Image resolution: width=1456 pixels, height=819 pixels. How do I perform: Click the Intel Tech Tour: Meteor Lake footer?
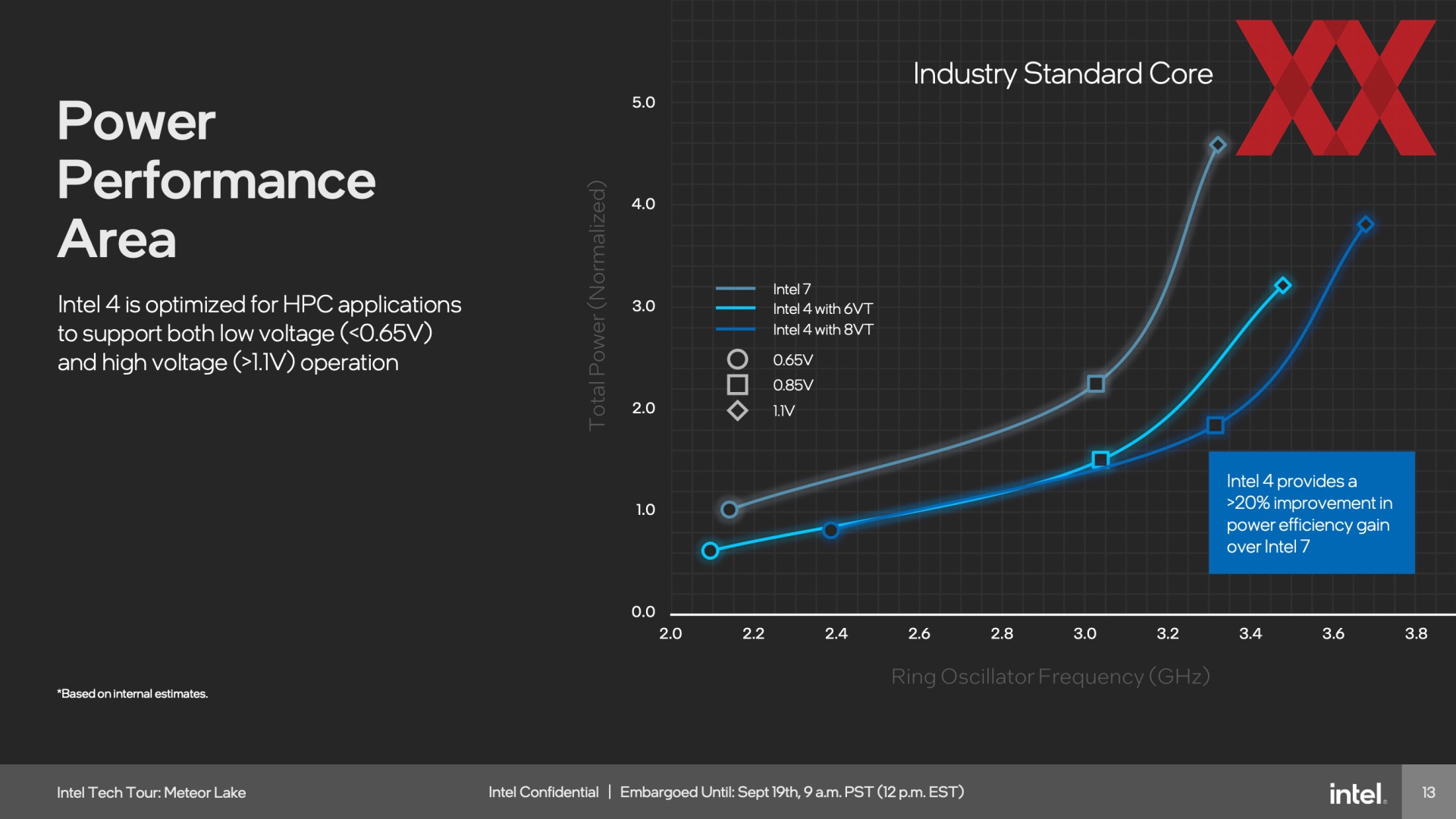click(x=151, y=792)
